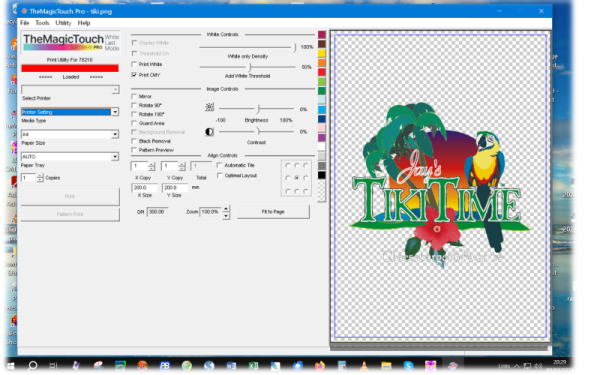Image resolution: width=592 pixels, height=375 pixels.
Task: Click the contrast half-circle icon
Action: [x=209, y=132]
